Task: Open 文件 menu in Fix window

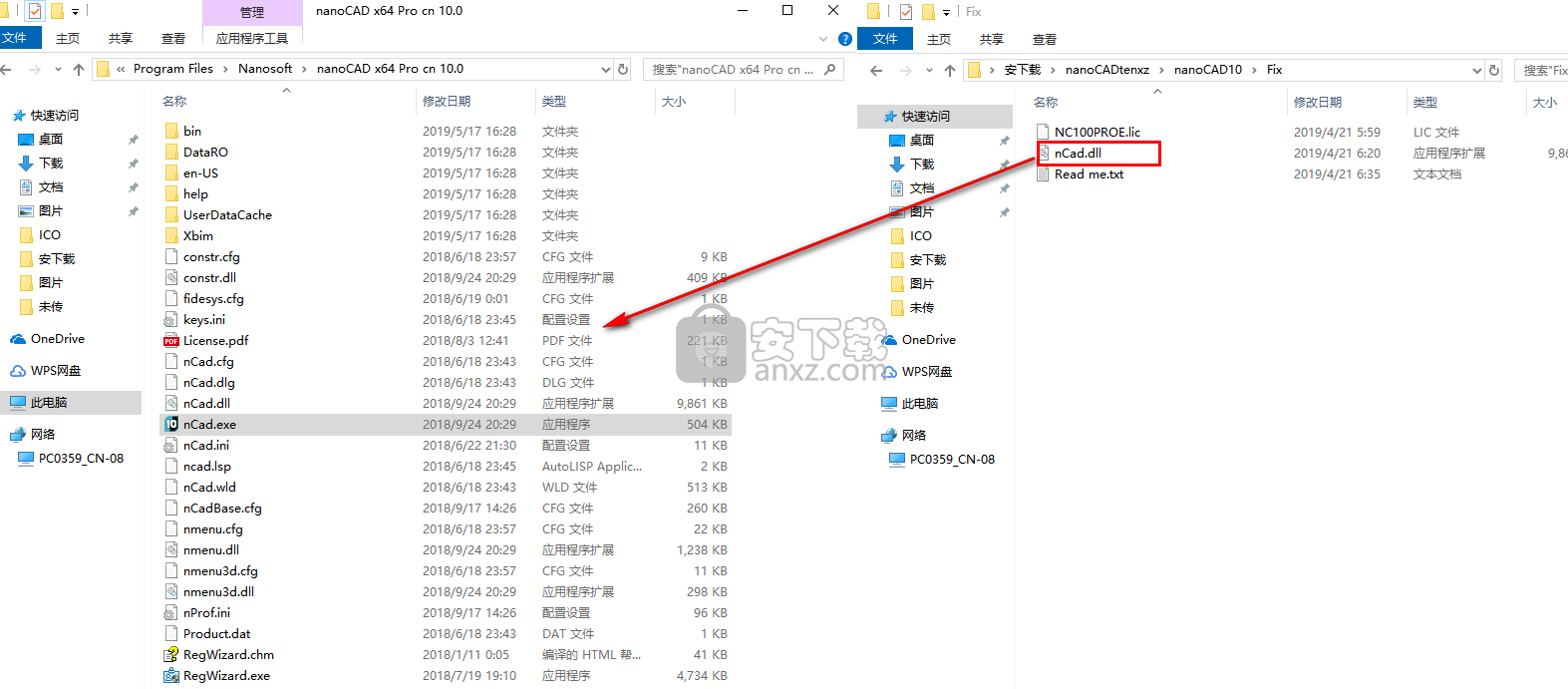Action: click(885, 39)
